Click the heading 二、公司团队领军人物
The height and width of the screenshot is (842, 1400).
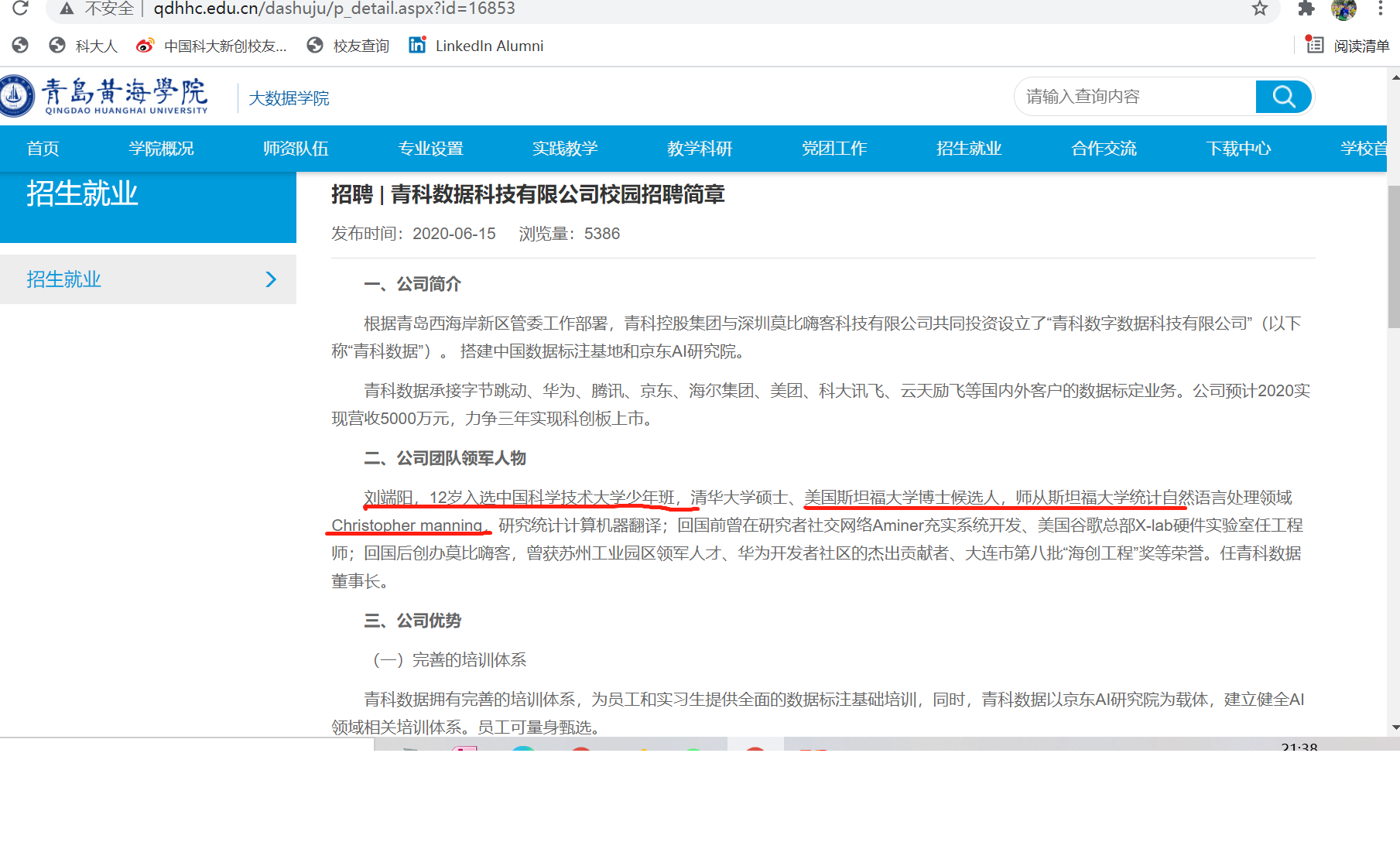click(445, 458)
